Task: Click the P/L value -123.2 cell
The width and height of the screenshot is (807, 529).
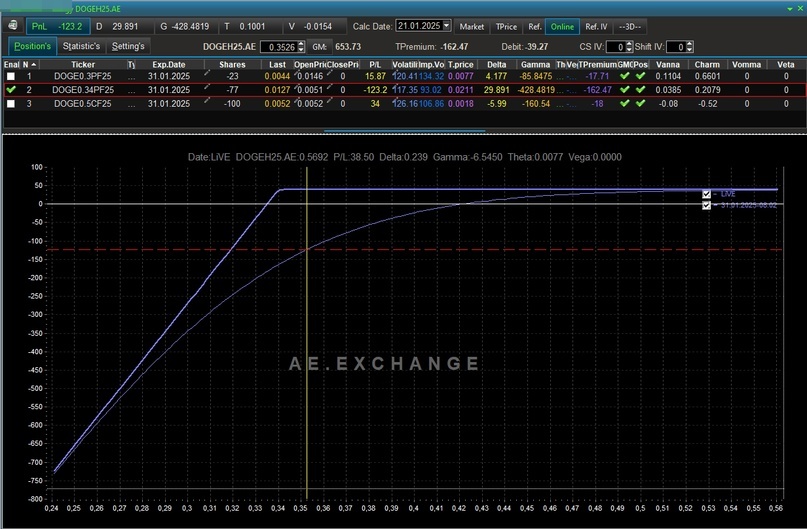Action: click(x=375, y=90)
